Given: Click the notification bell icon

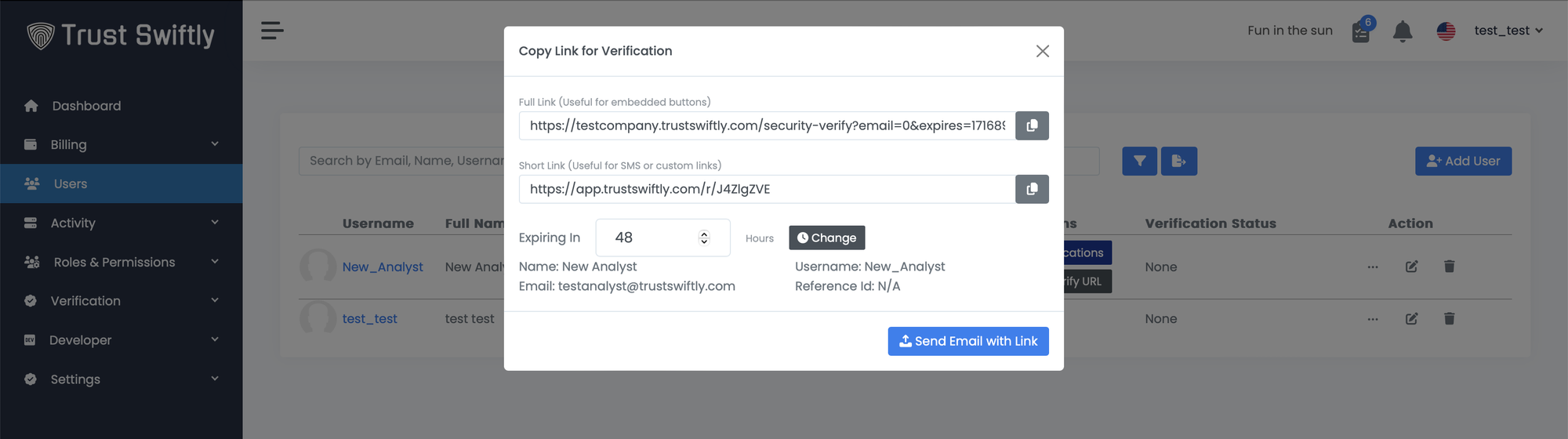Looking at the screenshot, I should point(1403,31).
